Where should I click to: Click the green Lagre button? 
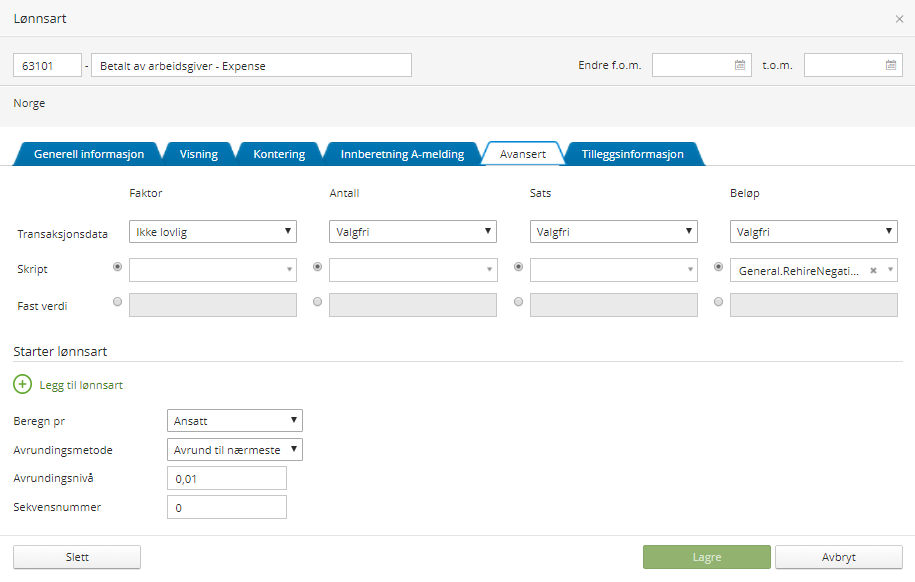click(706, 557)
